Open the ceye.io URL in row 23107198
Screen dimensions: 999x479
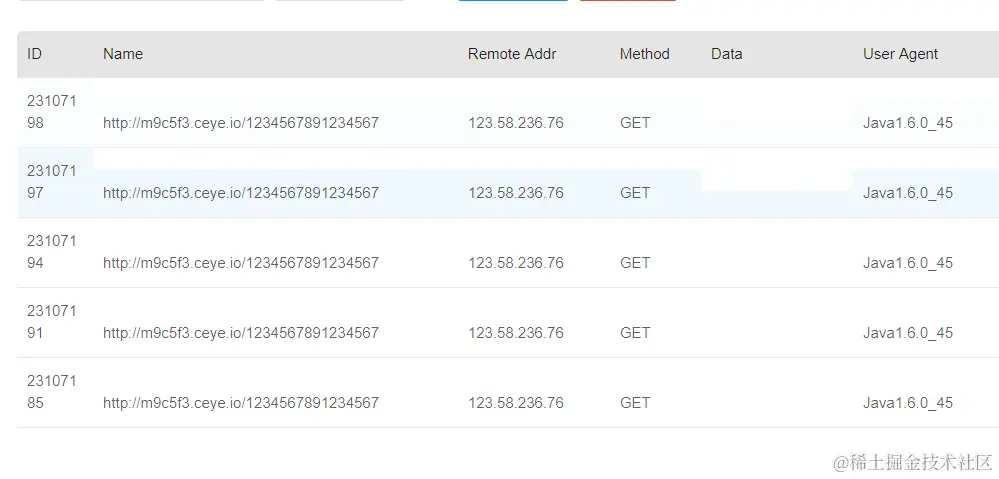click(x=241, y=123)
